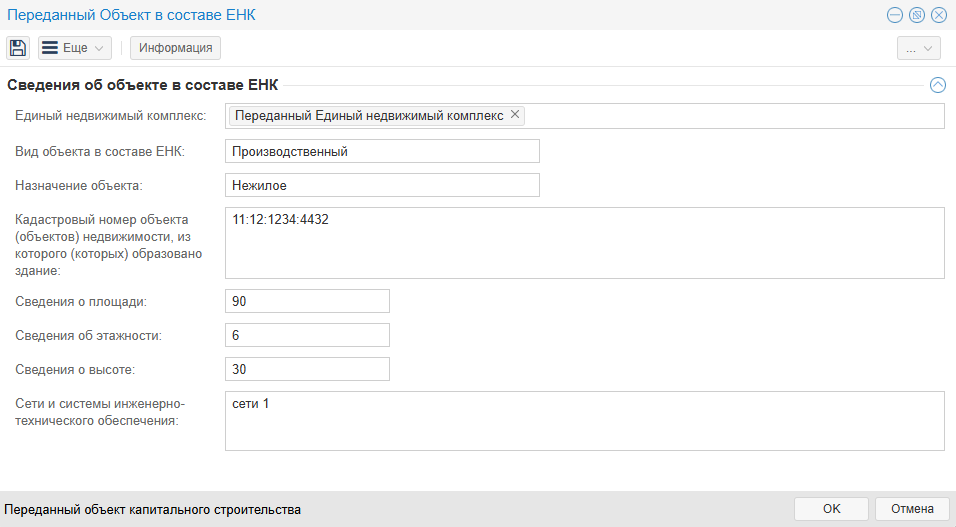Focus the Сведения о площади field
Image resolution: width=956 pixels, height=527 pixels.
click(x=307, y=301)
